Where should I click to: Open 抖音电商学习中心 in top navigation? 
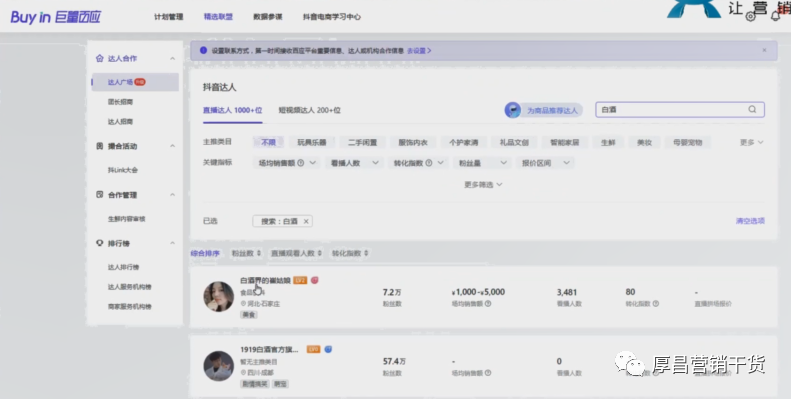(331, 17)
